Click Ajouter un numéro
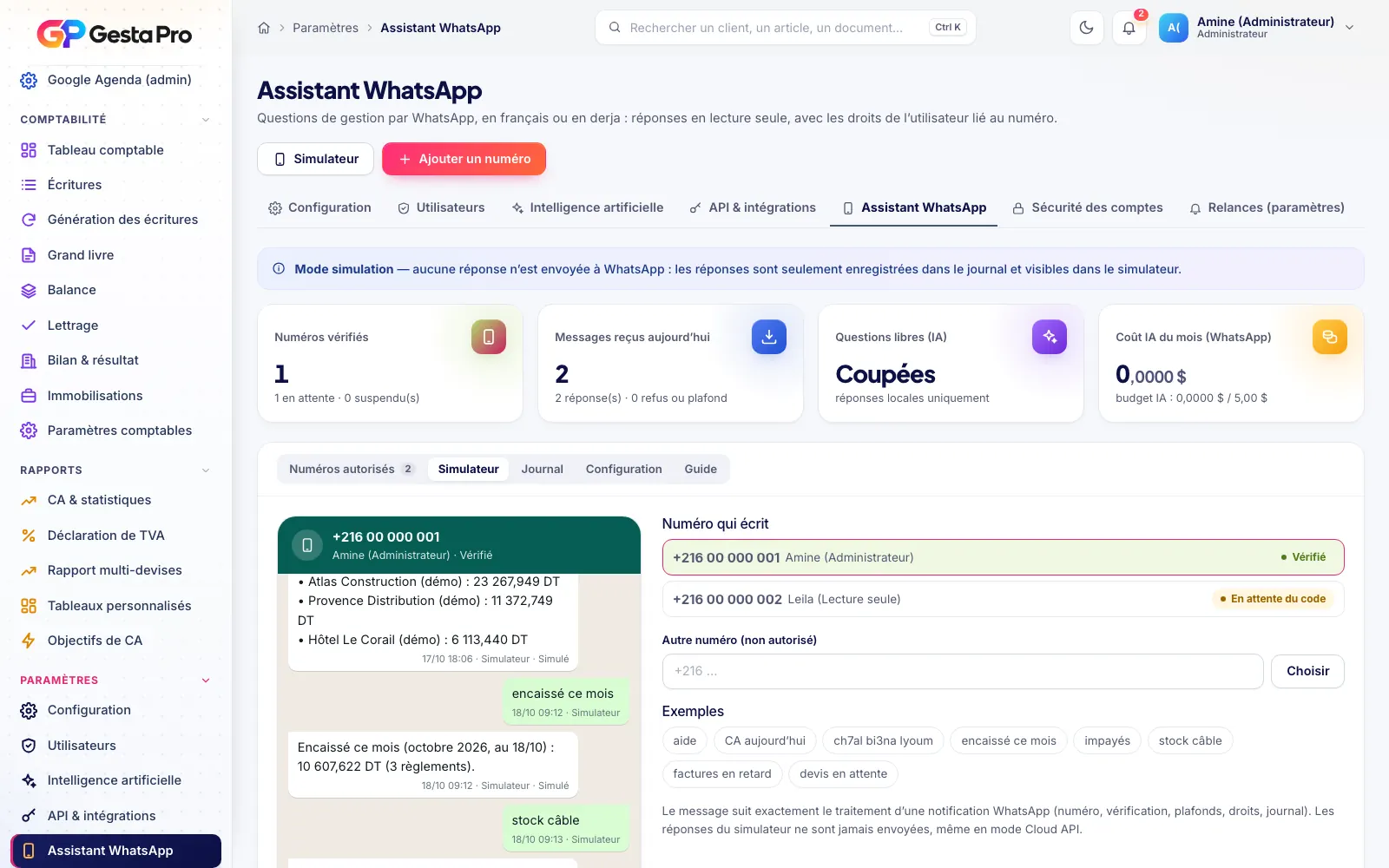Viewport: 1389px width, 868px height. point(464,159)
